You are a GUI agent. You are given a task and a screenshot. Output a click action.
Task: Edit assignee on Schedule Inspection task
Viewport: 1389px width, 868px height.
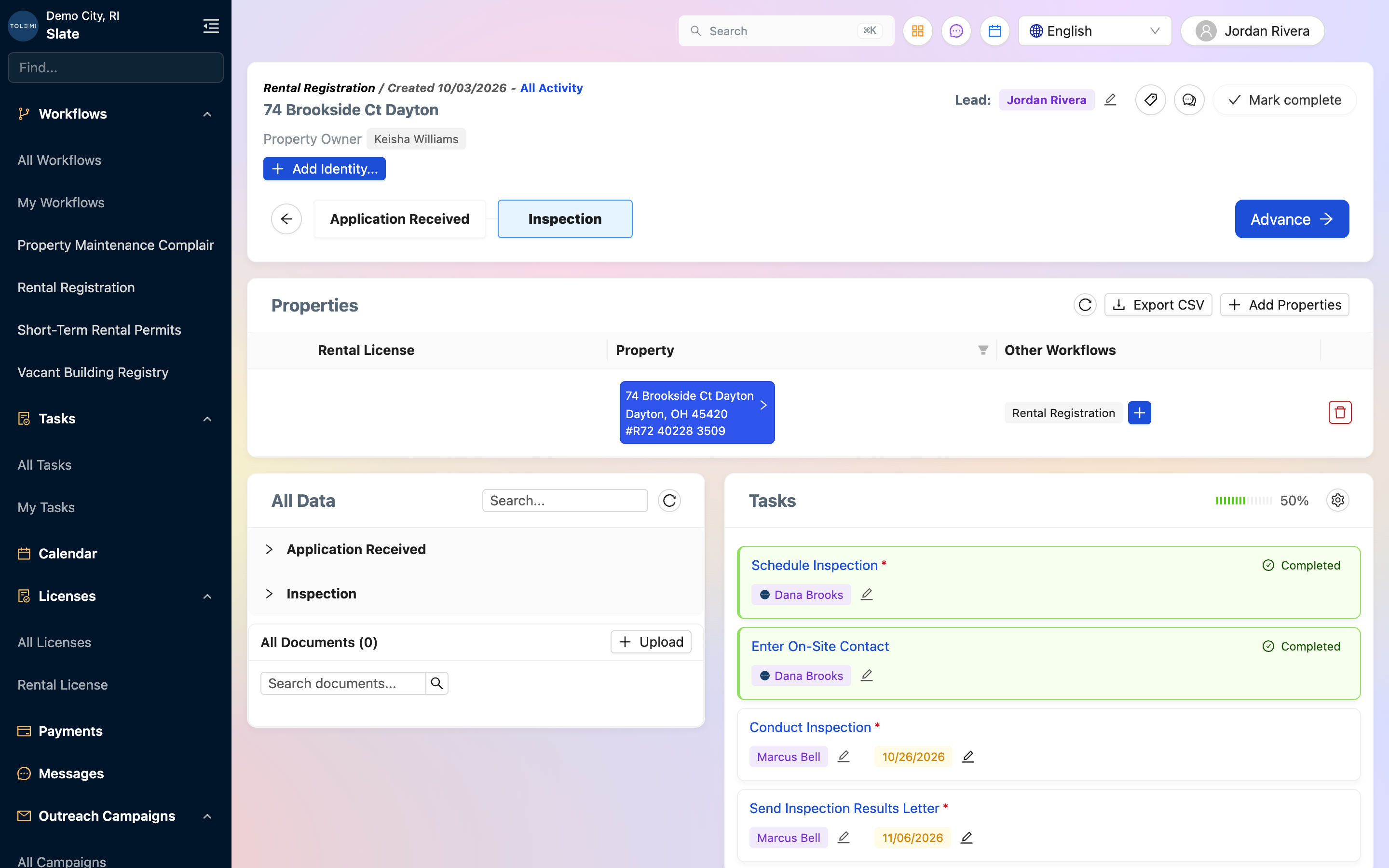tap(867, 595)
